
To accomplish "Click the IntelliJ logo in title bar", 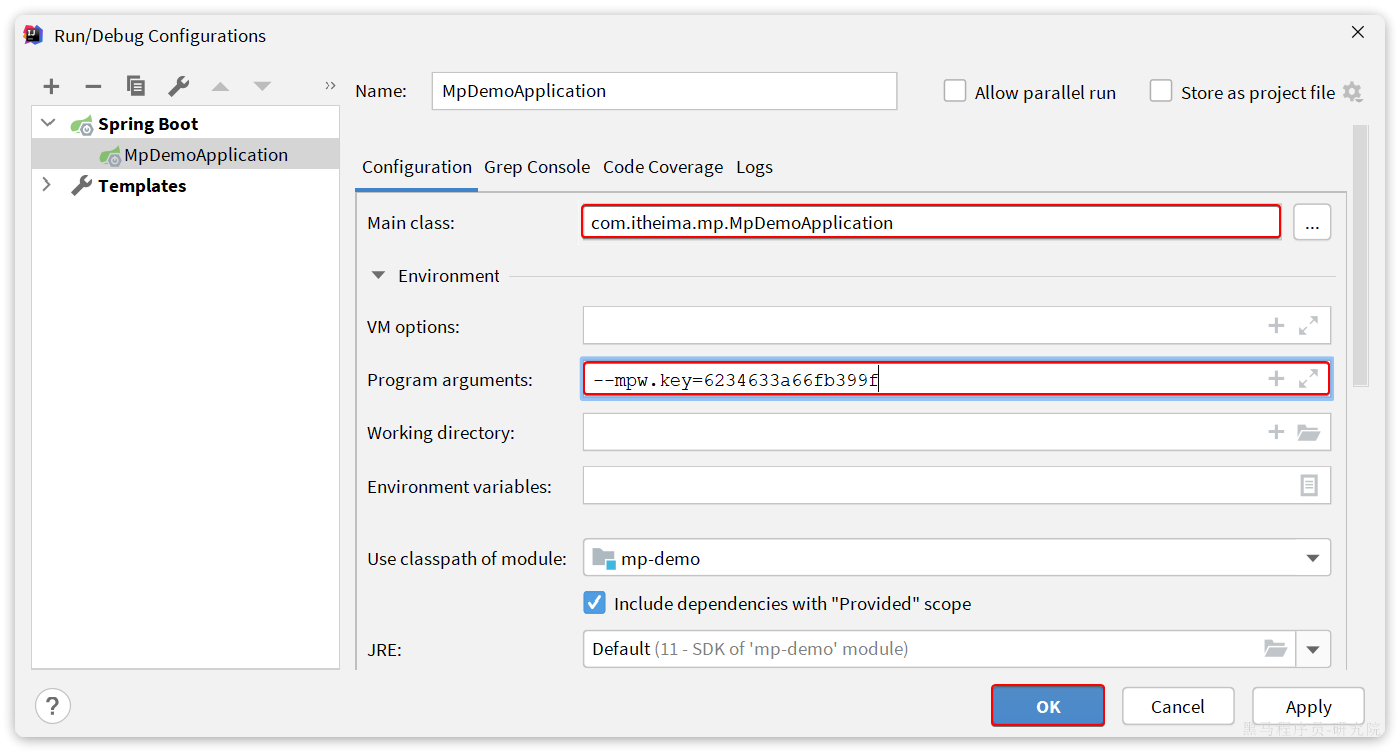I will [33, 35].
